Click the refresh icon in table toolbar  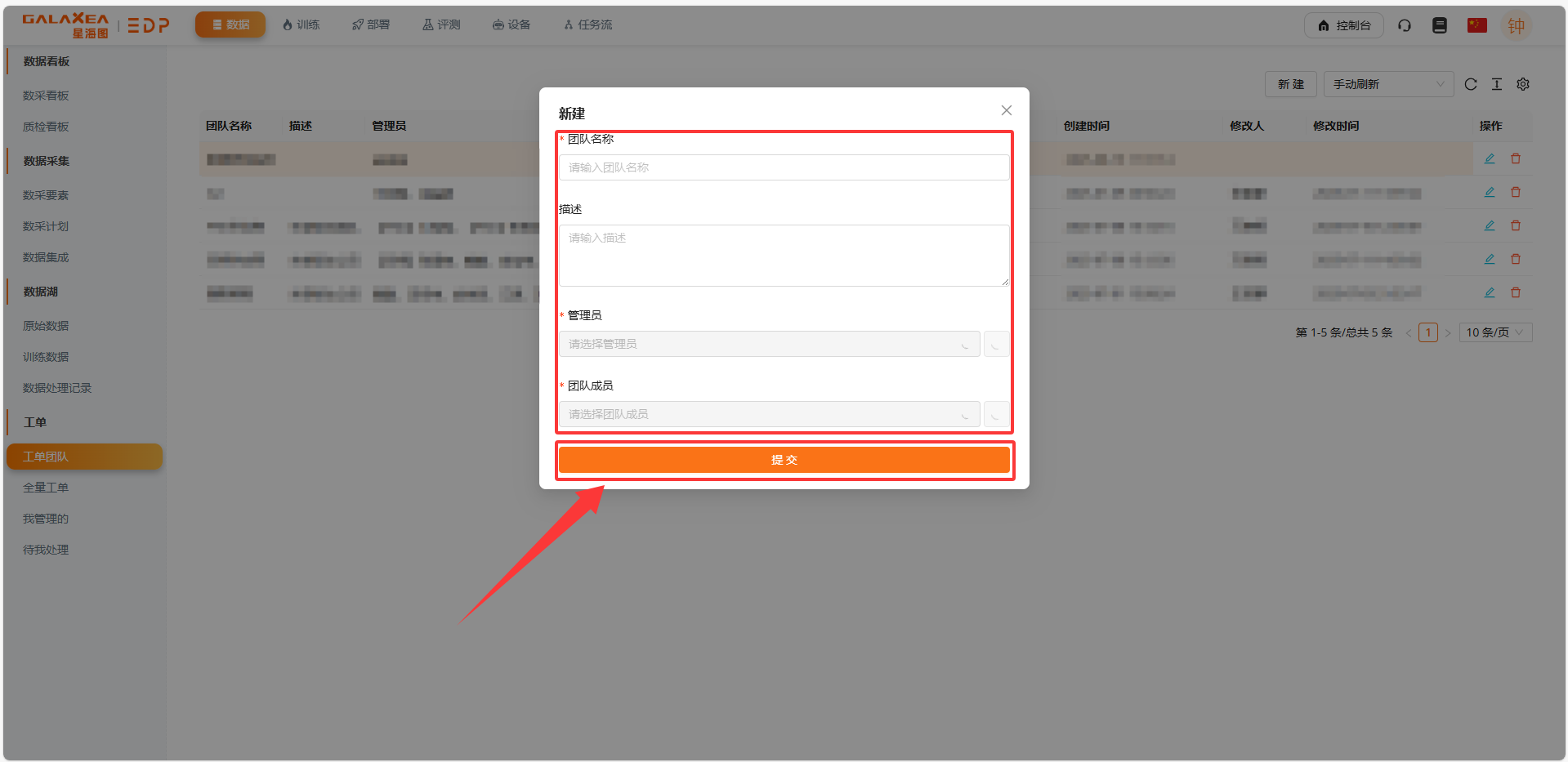(x=1471, y=84)
